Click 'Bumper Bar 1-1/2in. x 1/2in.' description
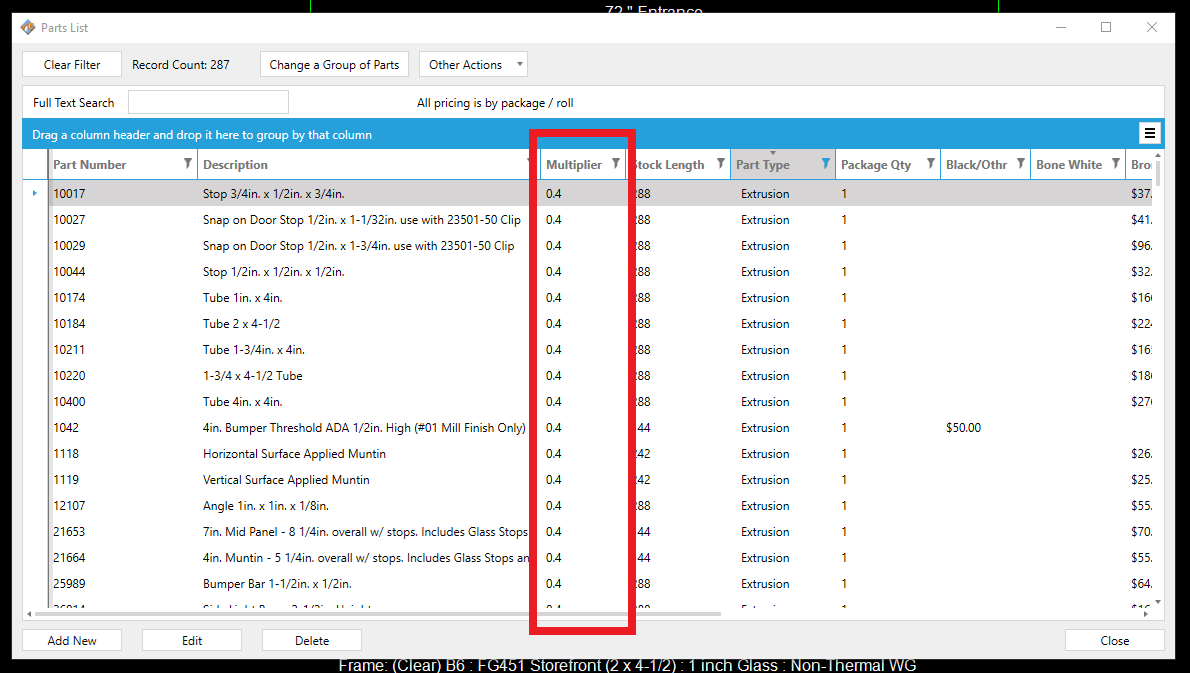The width and height of the screenshot is (1190, 673). [277, 583]
